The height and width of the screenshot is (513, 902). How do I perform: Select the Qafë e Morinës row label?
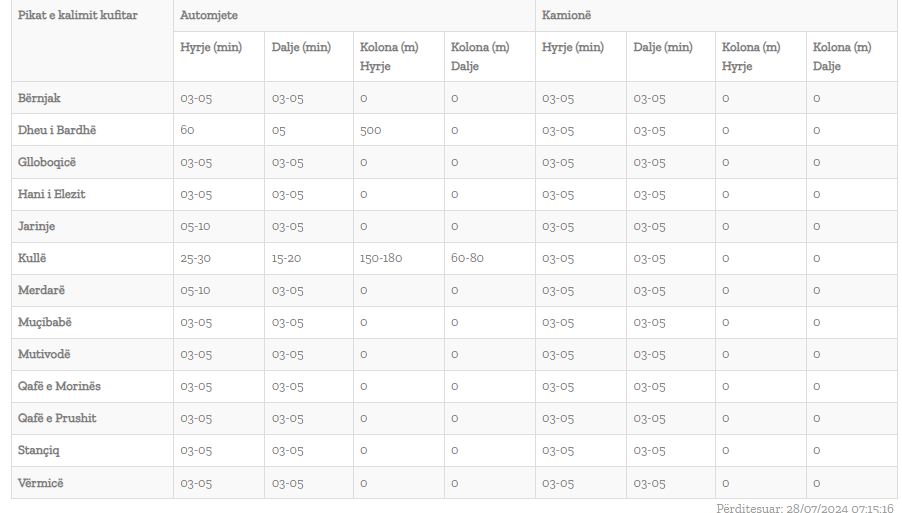click(x=59, y=386)
